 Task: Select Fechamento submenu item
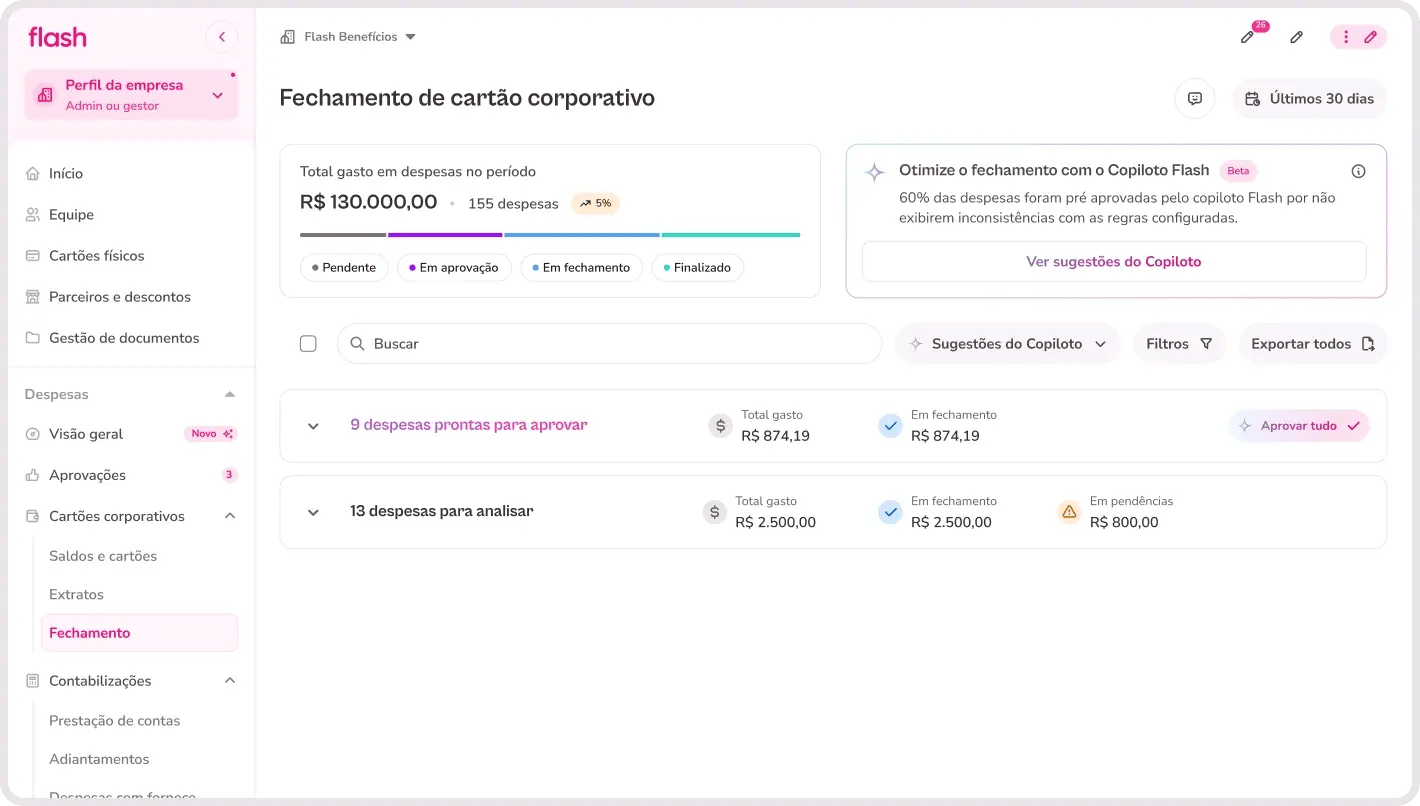coord(139,633)
